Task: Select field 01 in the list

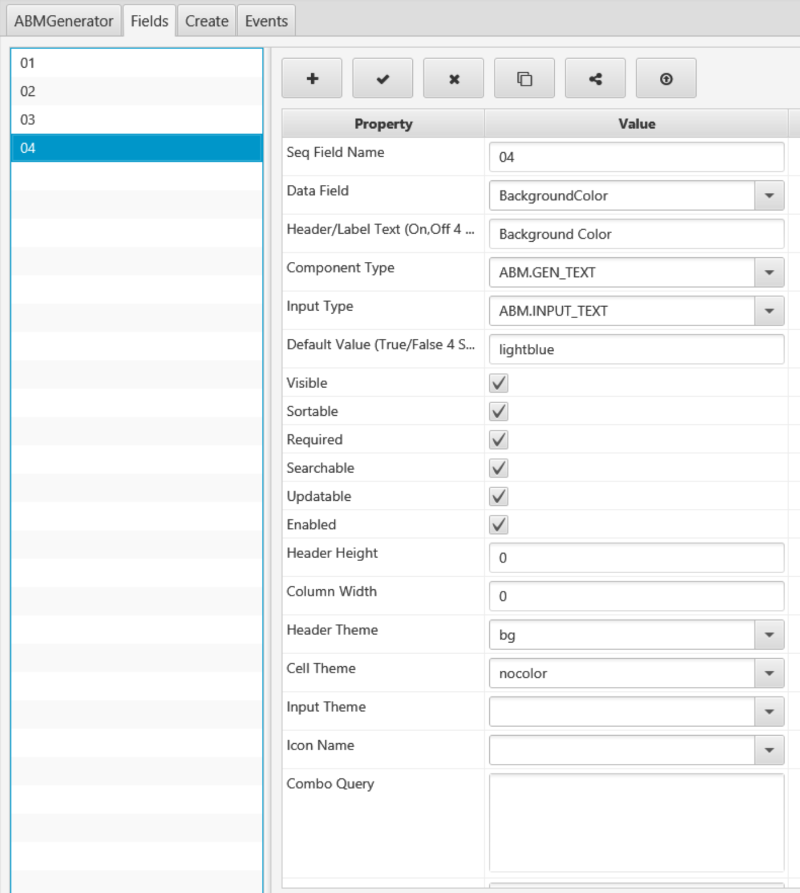Action: pos(137,63)
